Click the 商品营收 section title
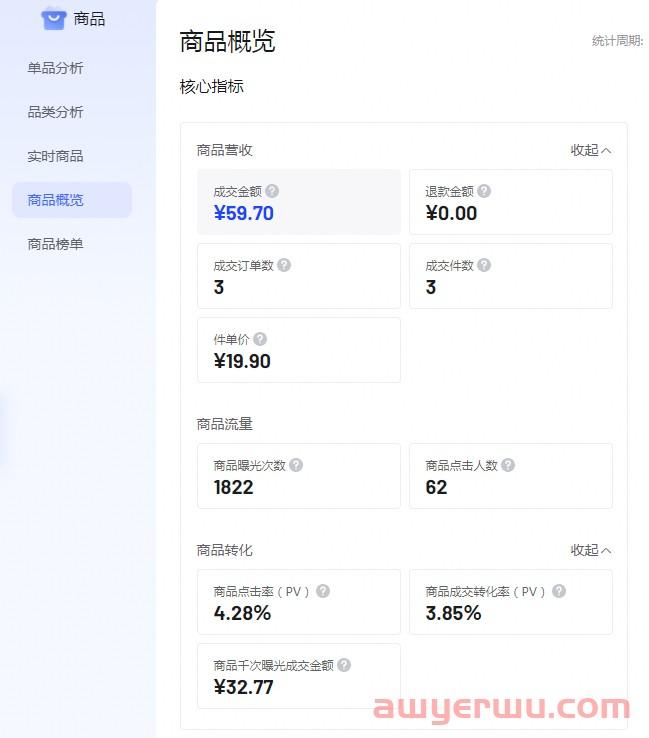This screenshot has width=649, height=738. click(224, 150)
